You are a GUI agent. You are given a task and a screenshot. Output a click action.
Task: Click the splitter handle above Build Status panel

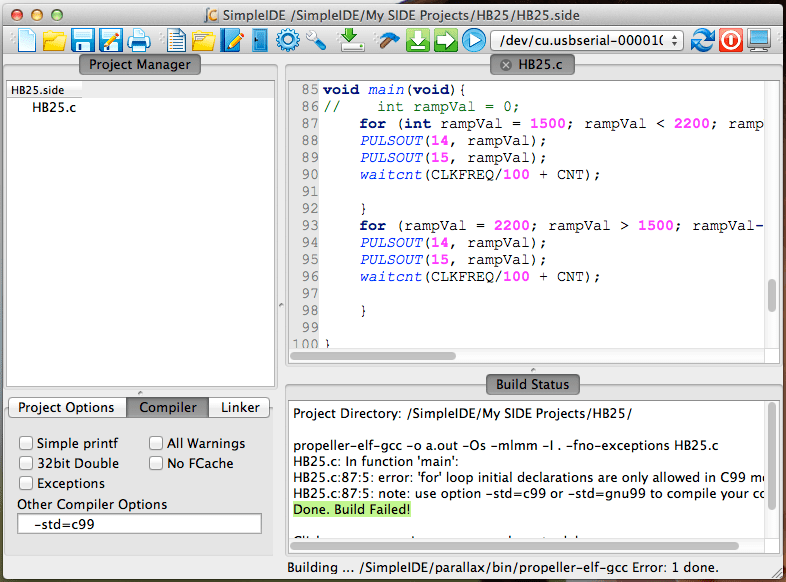coord(533,370)
